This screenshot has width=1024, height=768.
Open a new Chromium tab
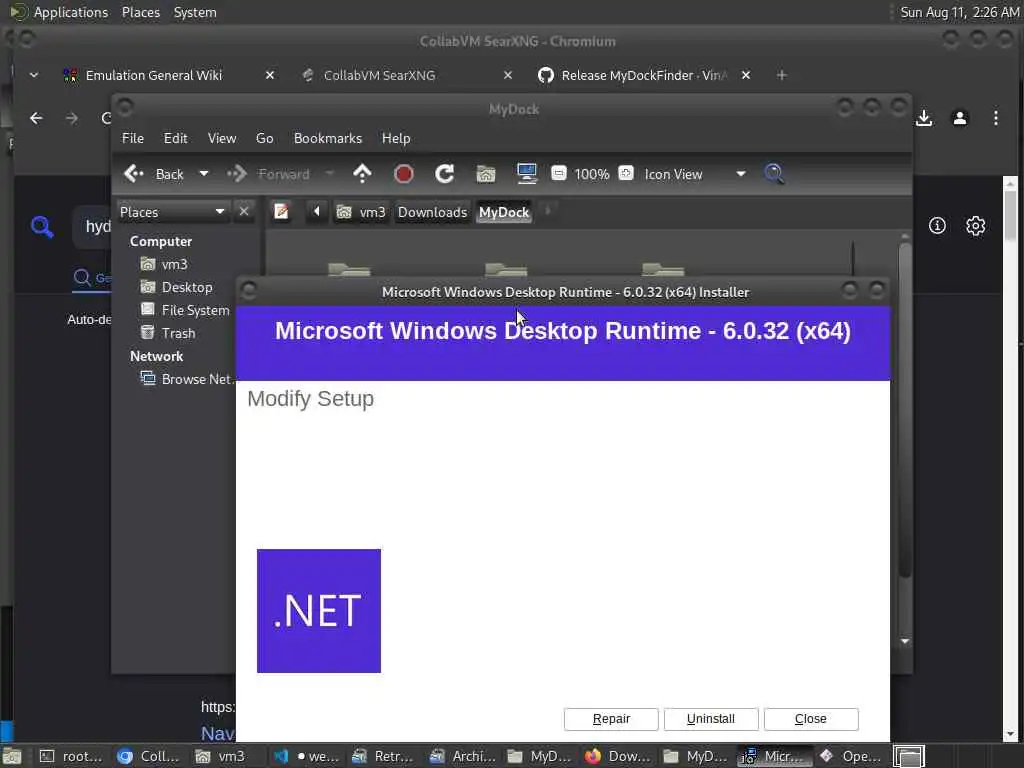[782, 75]
